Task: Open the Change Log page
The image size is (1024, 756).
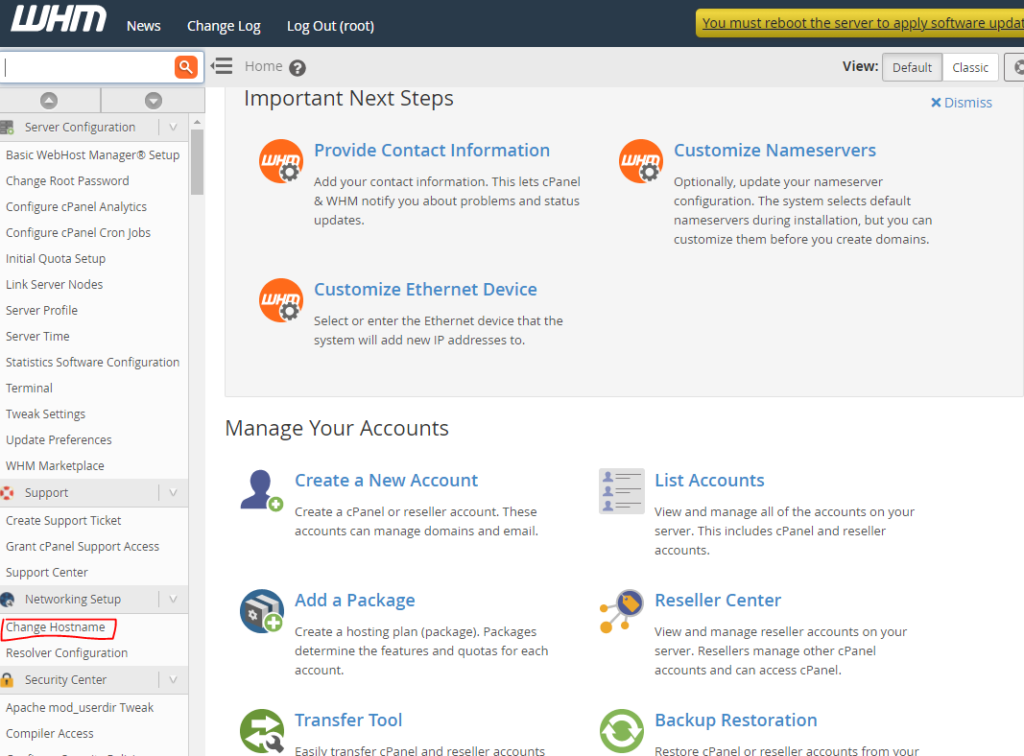Action: tap(223, 26)
